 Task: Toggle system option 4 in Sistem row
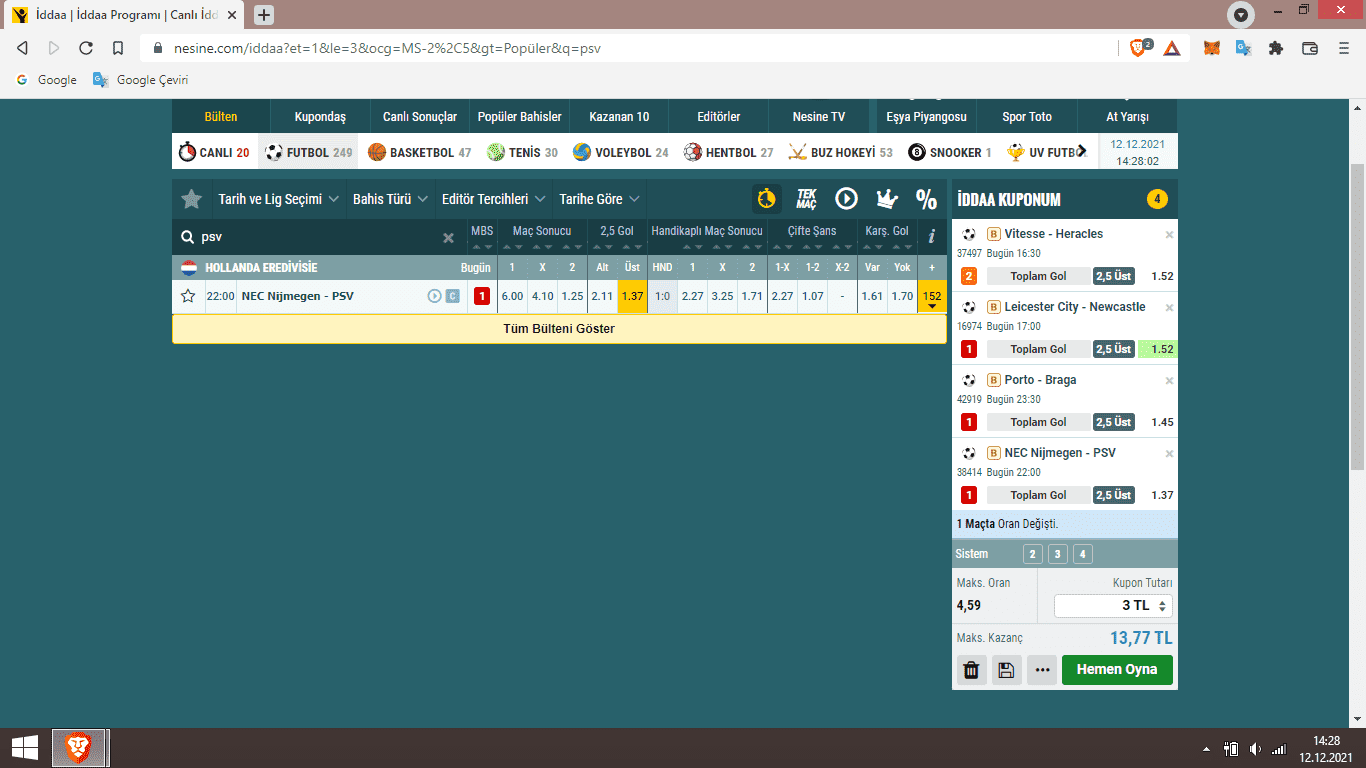coord(1083,554)
